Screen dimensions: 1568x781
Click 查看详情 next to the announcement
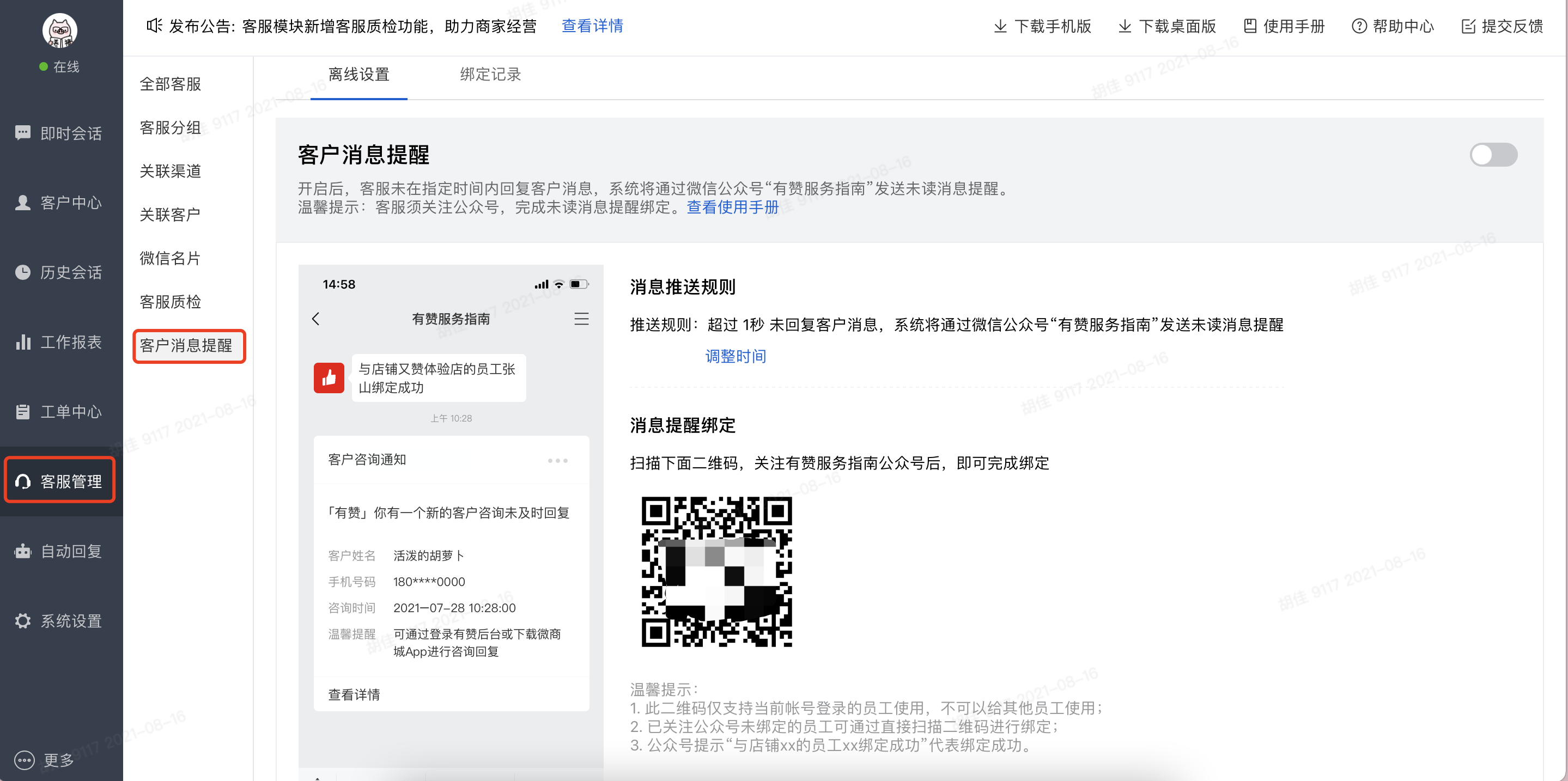[x=592, y=26]
